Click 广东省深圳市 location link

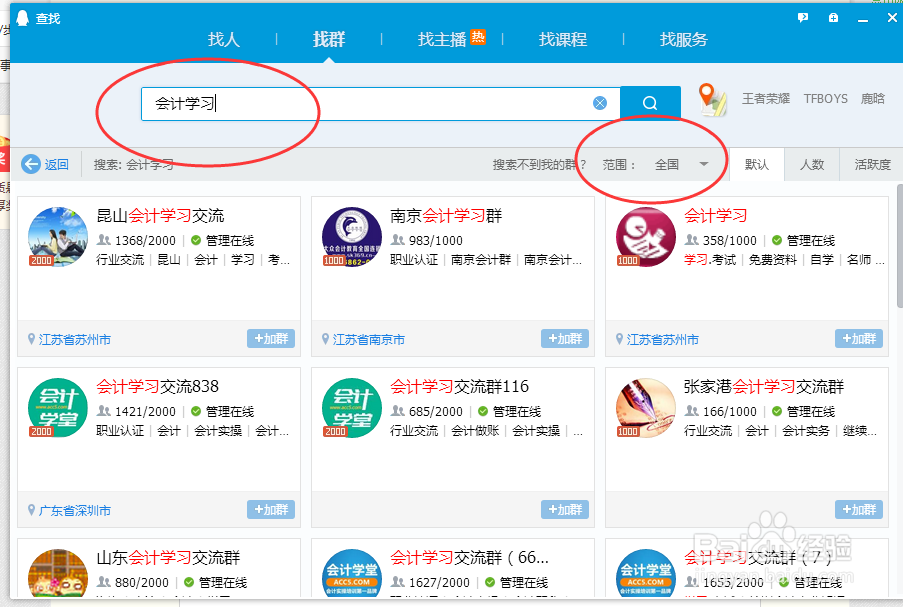(x=74, y=511)
